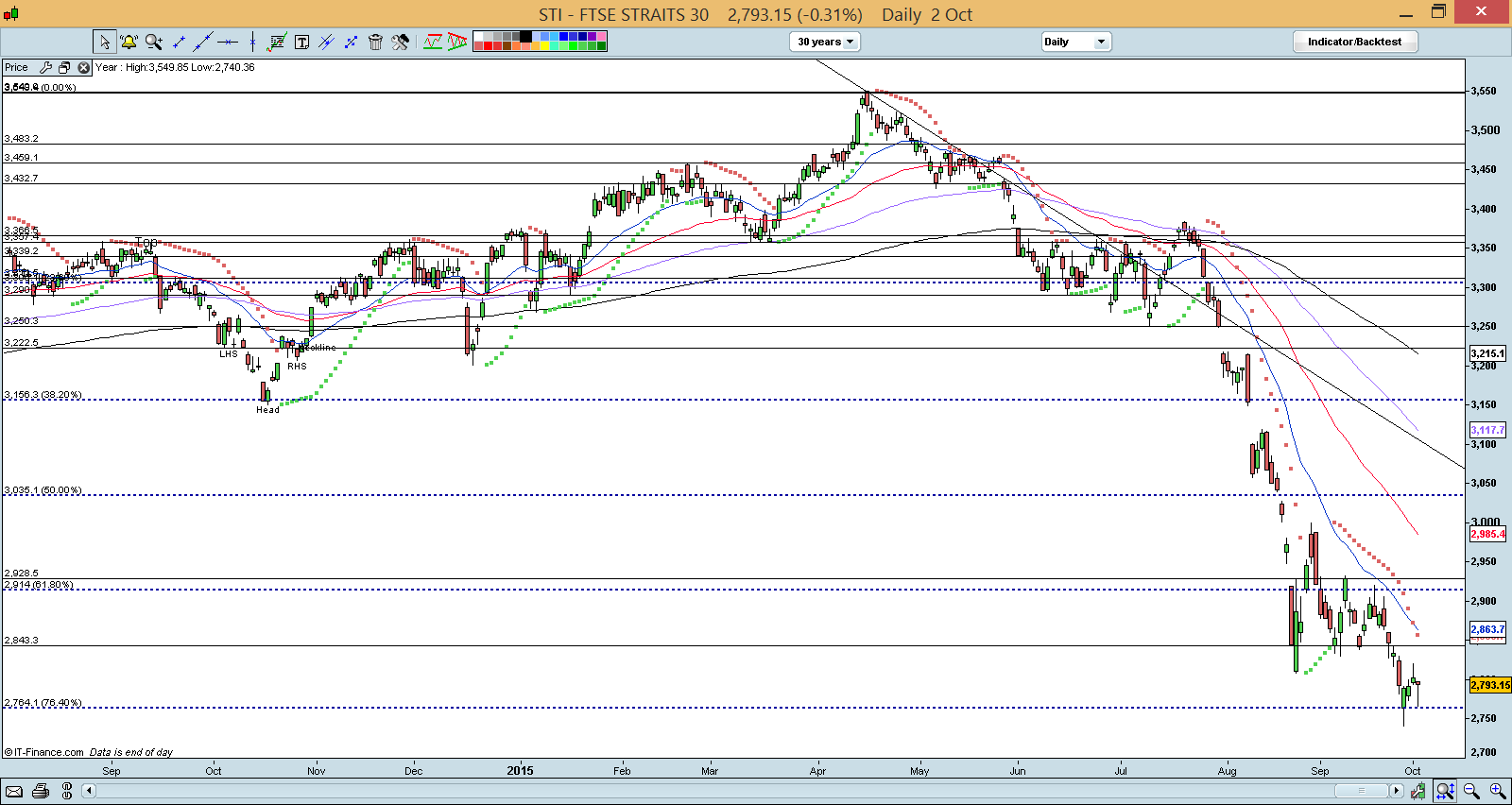Select the horizontal line drawing tool
This screenshot has height=805, width=1512.
click(228, 42)
